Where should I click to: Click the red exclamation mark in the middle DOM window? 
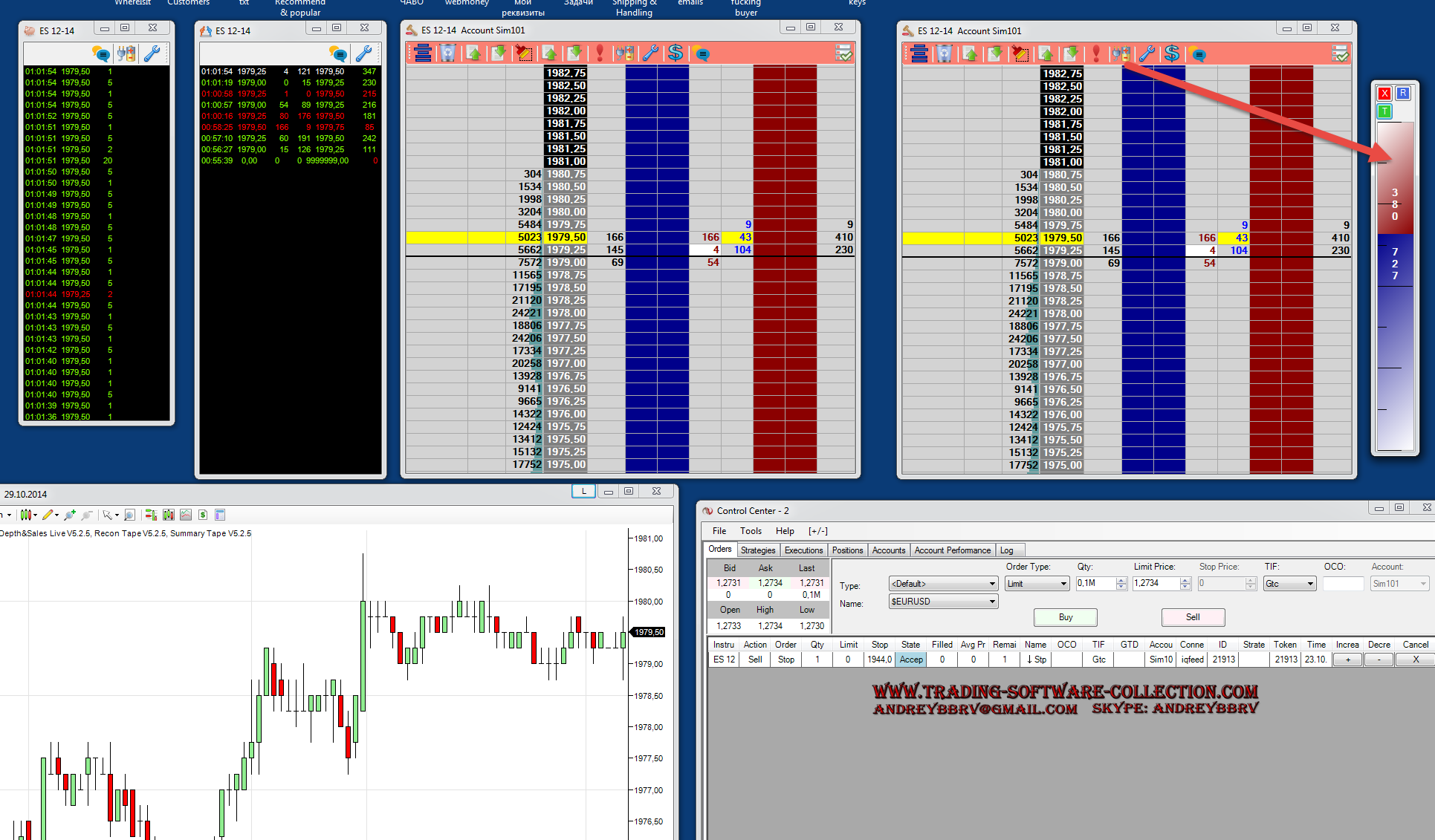click(600, 53)
